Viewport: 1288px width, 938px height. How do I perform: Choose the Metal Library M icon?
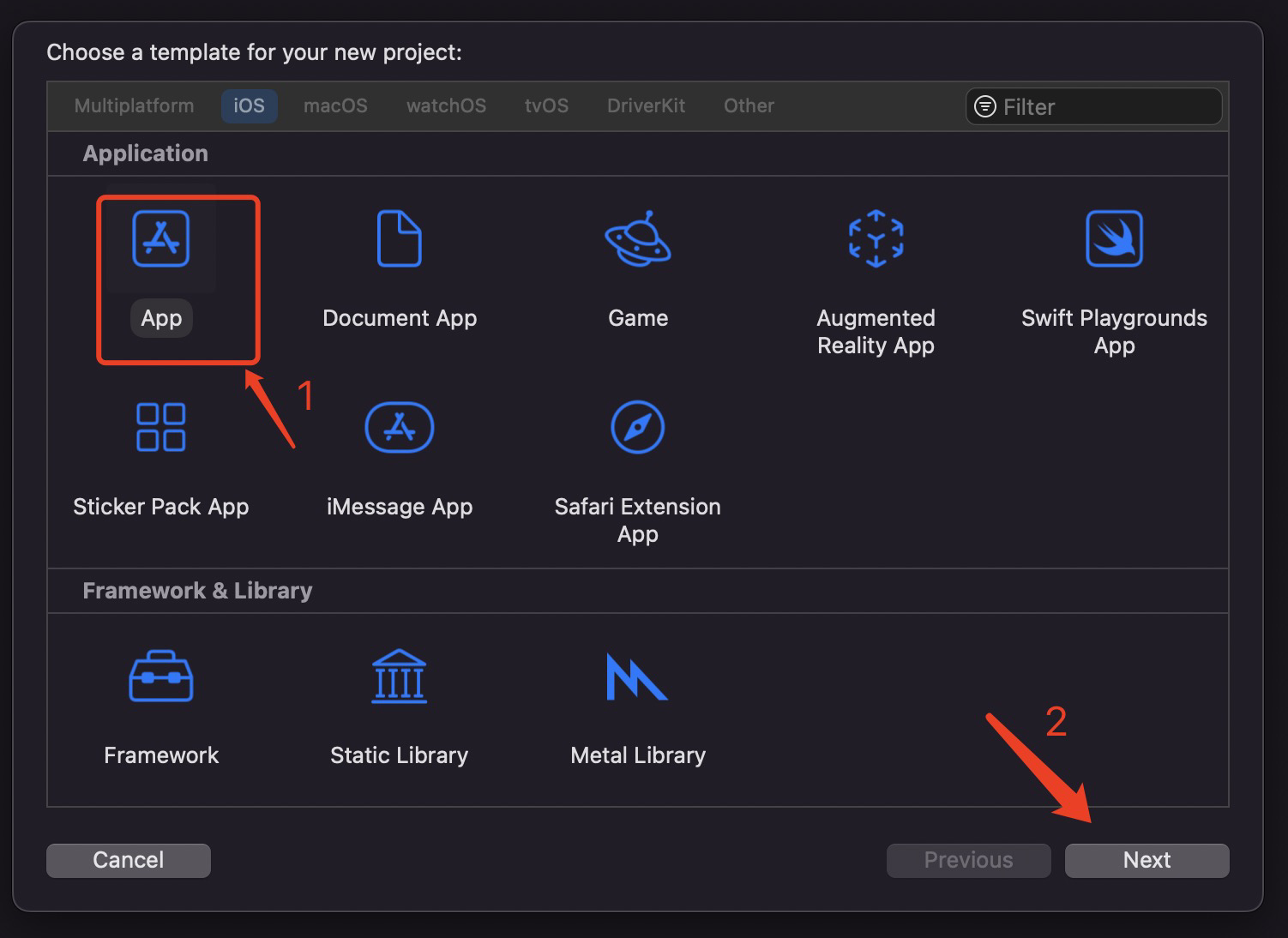(x=636, y=676)
